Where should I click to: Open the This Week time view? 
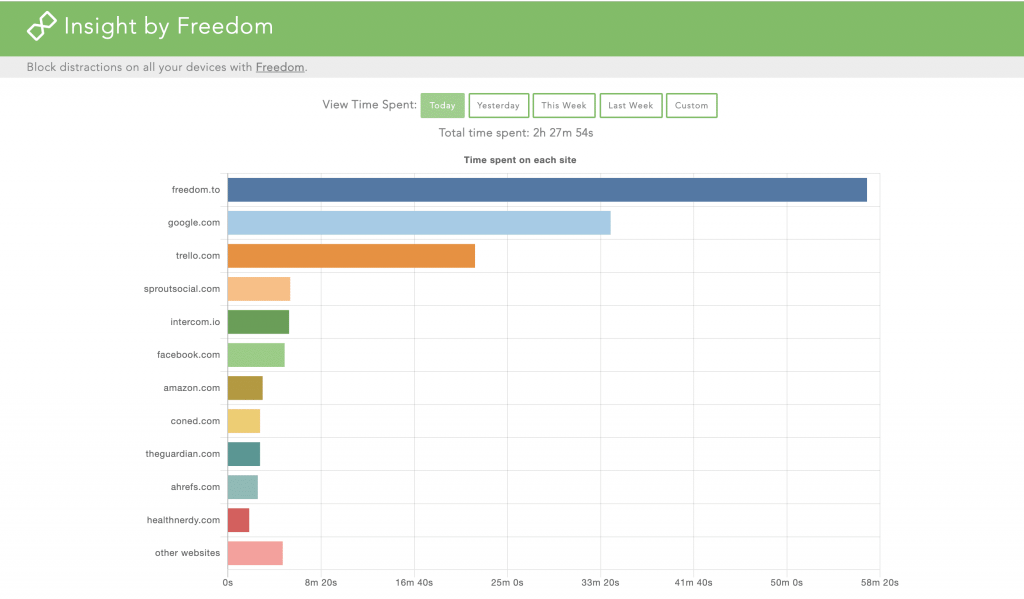pos(563,105)
